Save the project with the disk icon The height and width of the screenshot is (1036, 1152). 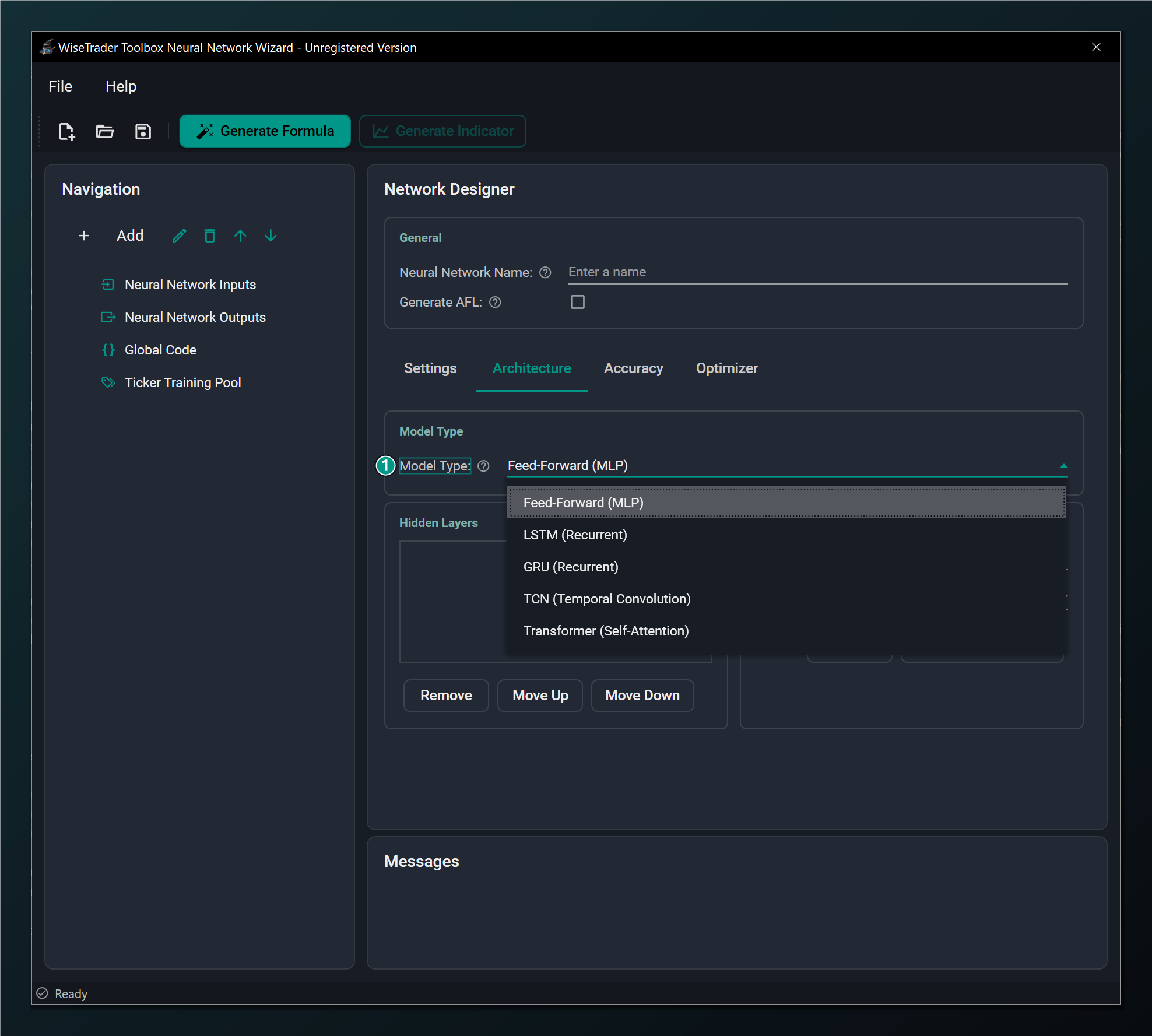click(143, 131)
